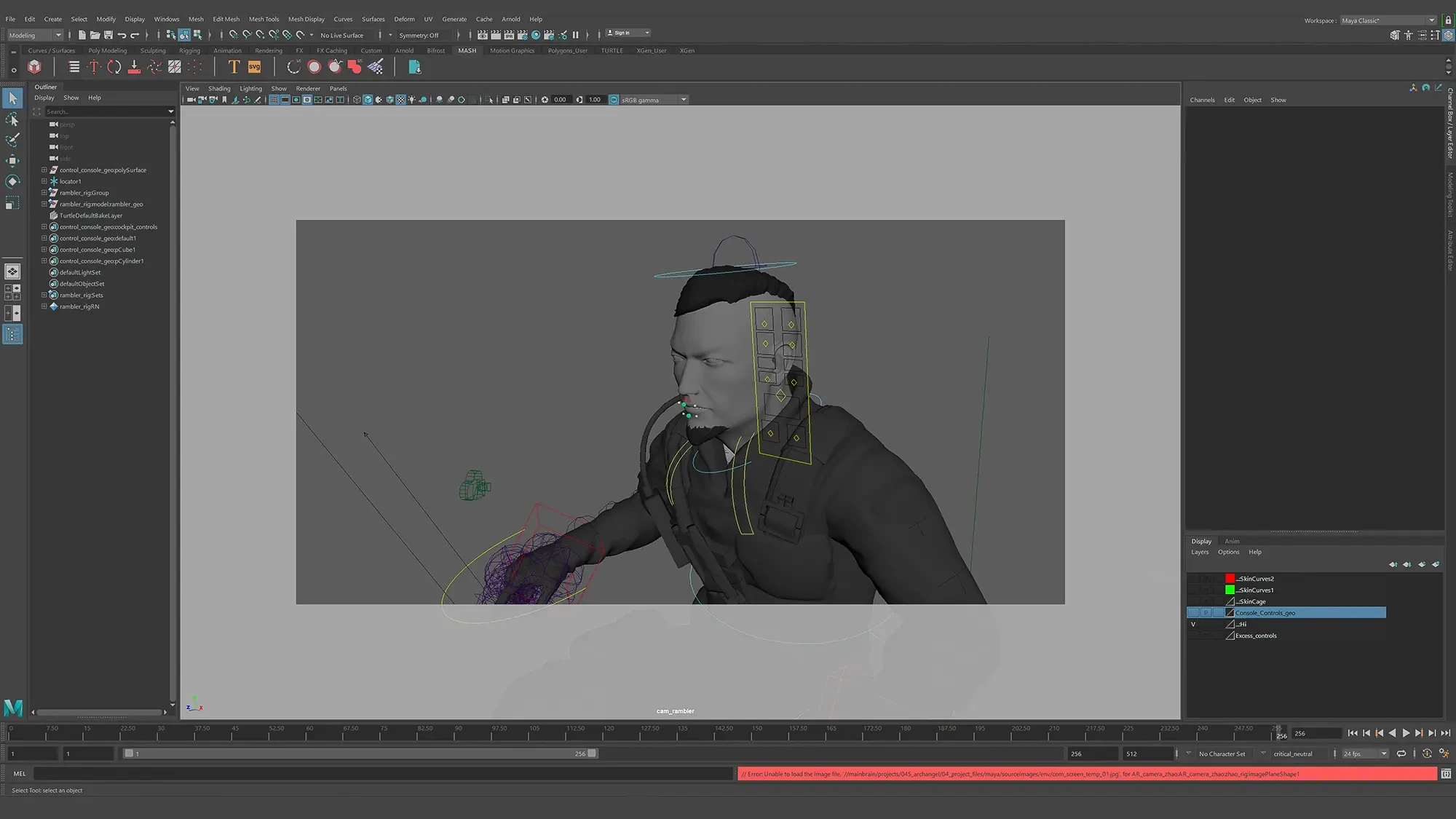Click the red color swatch of SkinCurves2

click(x=1230, y=579)
